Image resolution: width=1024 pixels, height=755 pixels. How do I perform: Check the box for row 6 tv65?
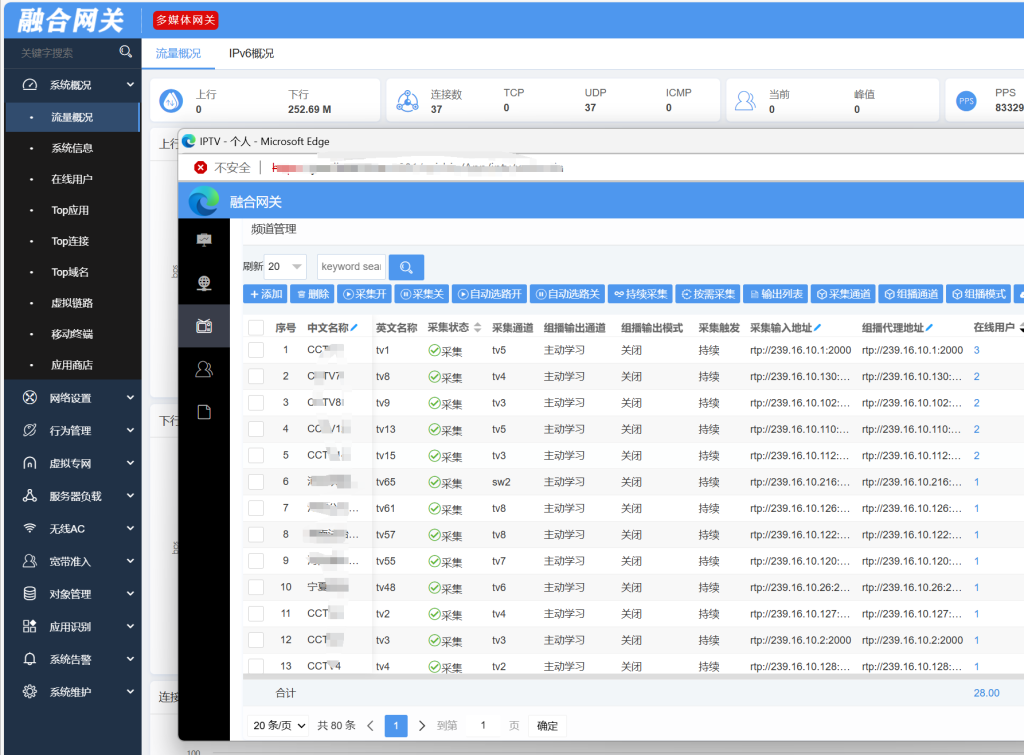click(x=256, y=482)
